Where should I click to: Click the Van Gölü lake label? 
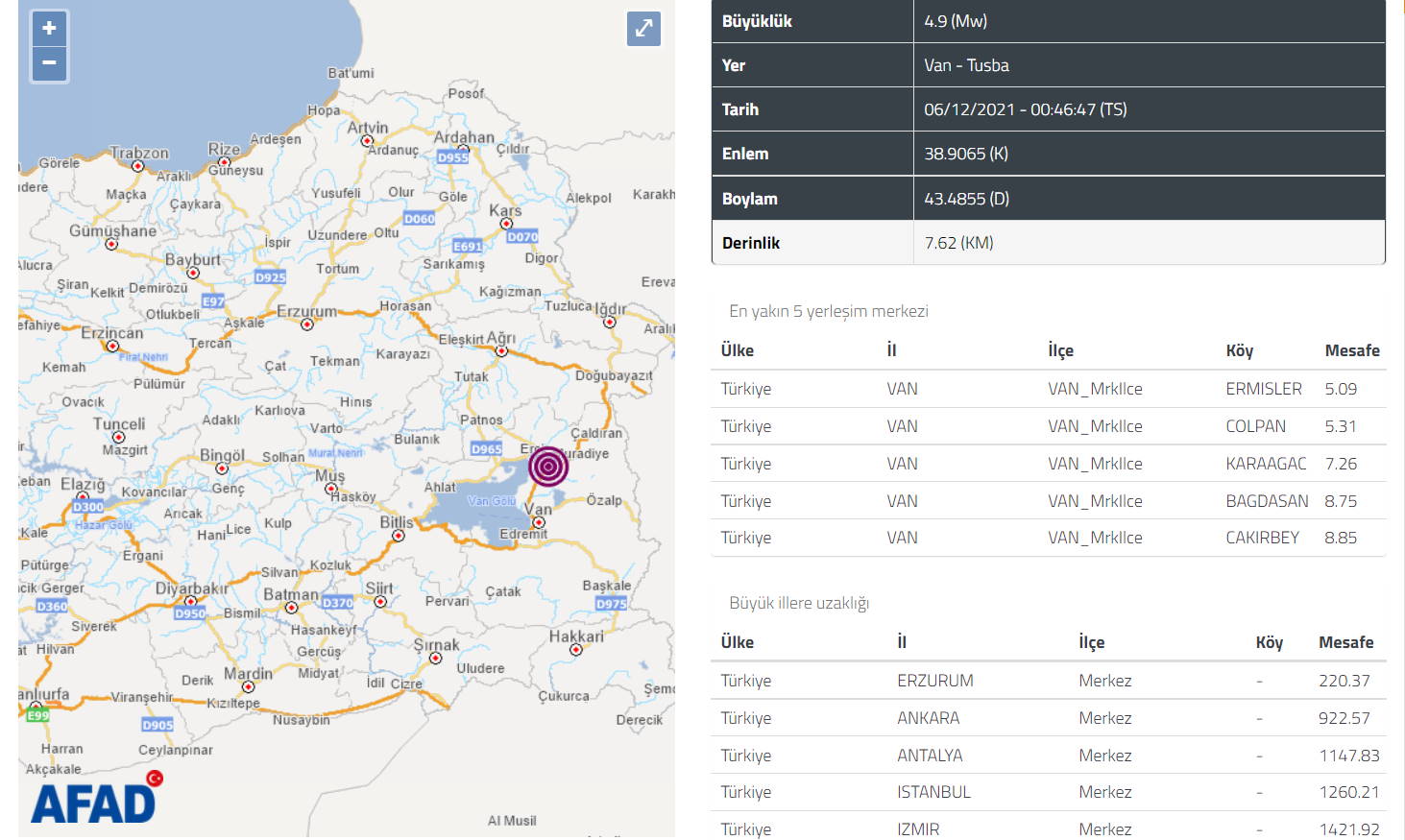492,500
